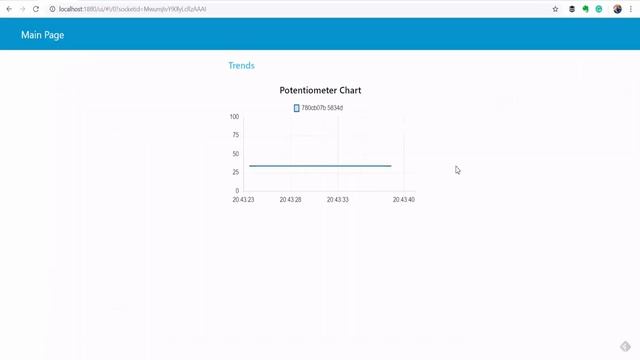
Task: Open site information icon in address bar
Action: click(x=52, y=9)
